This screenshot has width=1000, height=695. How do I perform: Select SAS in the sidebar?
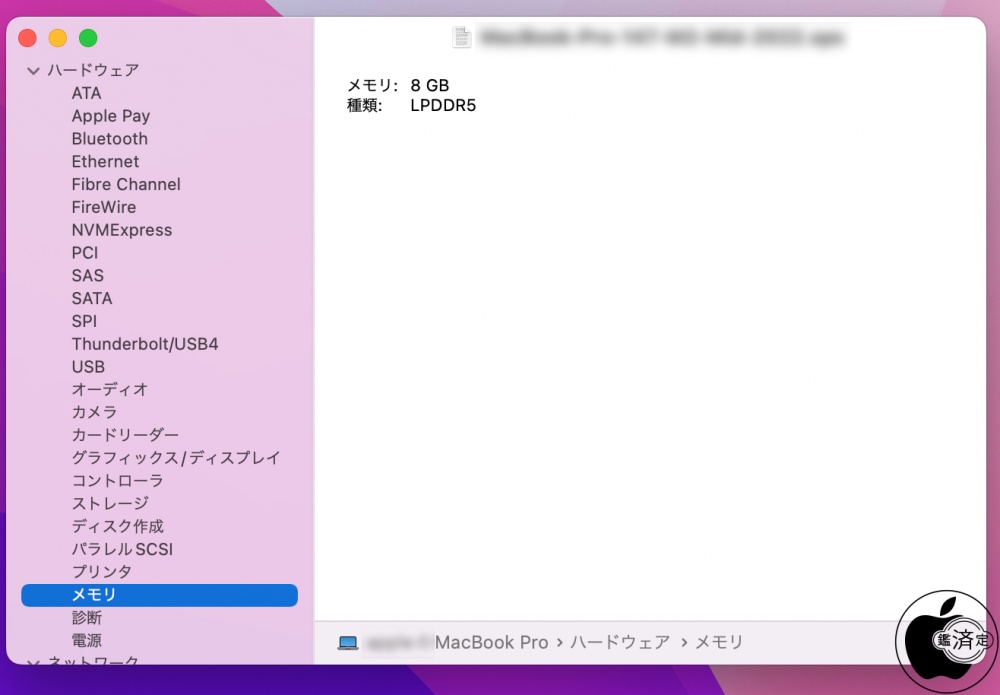(87, 275)
